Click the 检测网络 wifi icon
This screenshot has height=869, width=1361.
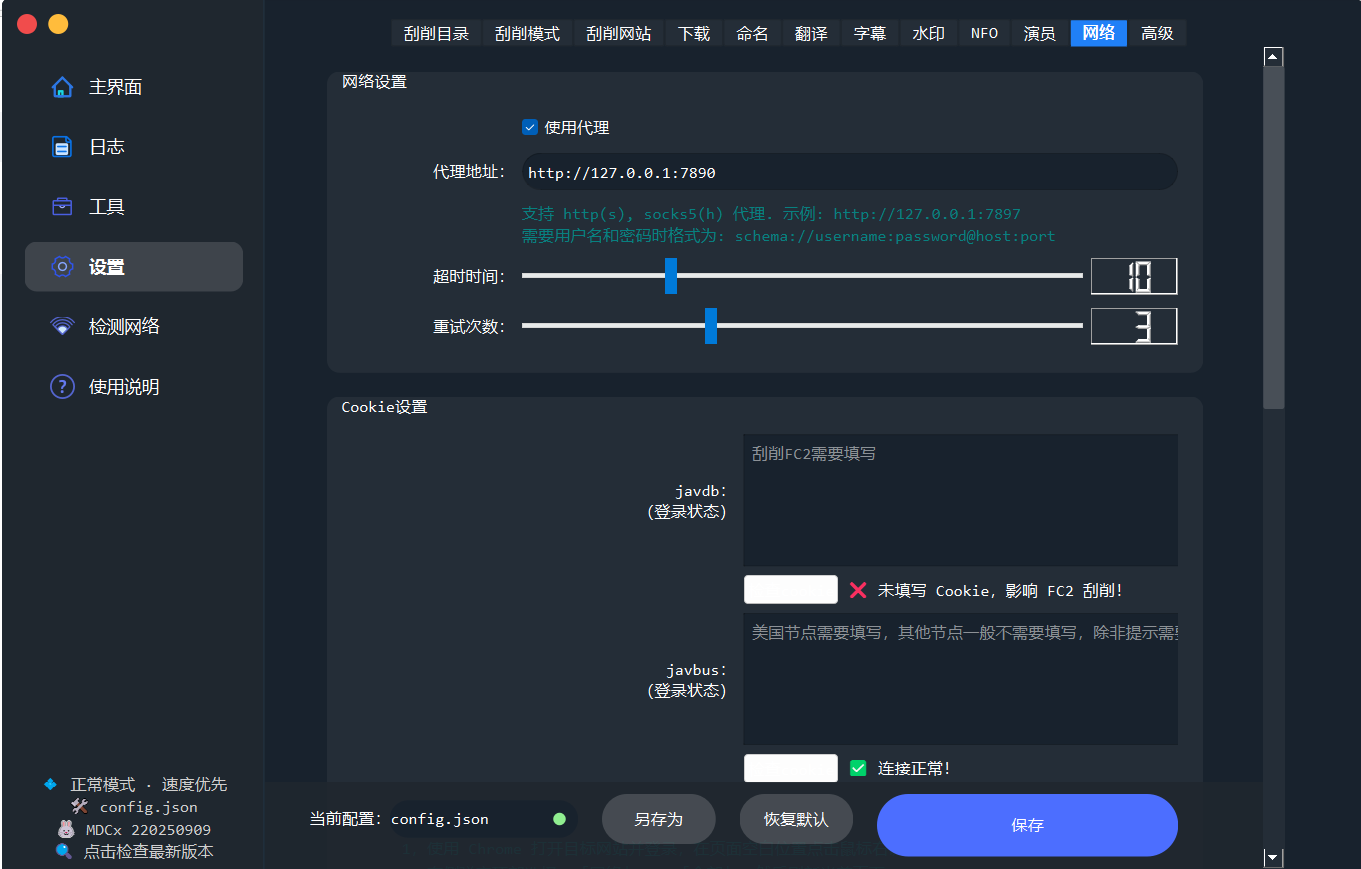[x=62, y=326]
